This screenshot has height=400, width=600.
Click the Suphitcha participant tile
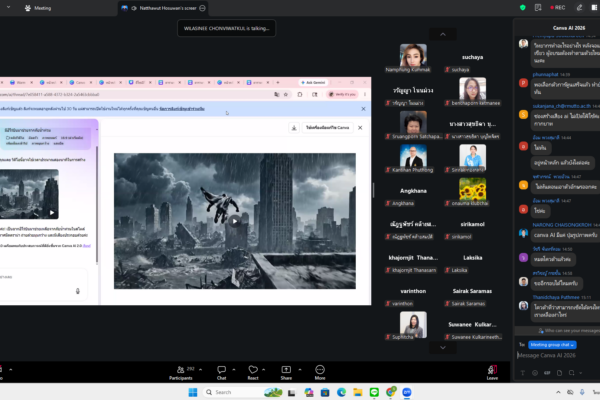413,325
